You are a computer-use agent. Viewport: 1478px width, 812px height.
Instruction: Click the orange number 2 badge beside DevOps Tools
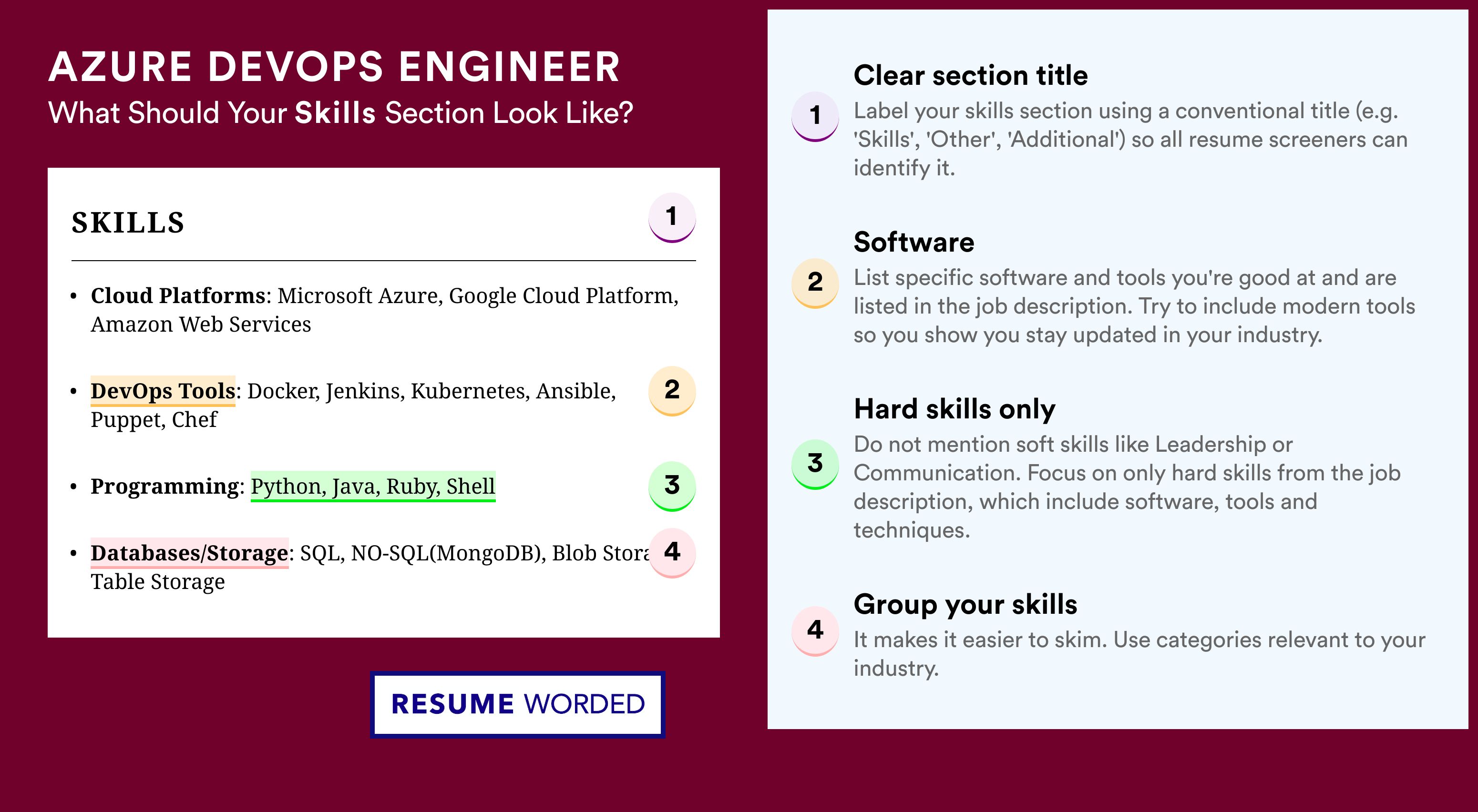672,391
